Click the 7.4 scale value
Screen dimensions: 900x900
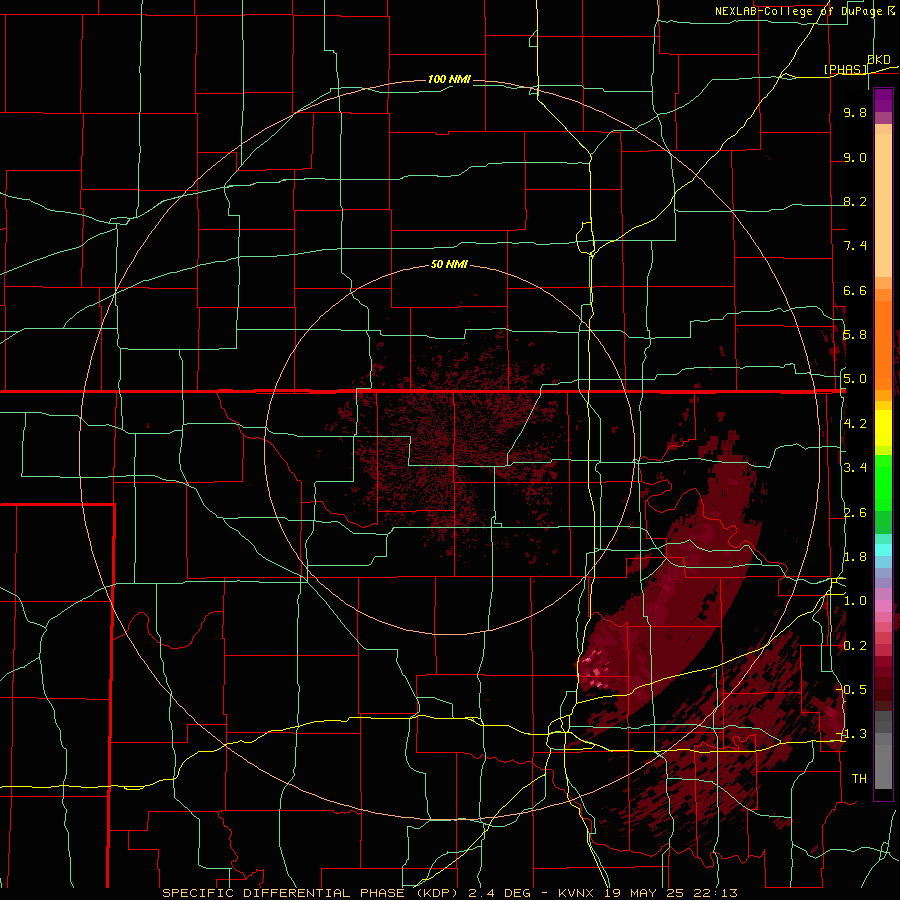(855, 246)
